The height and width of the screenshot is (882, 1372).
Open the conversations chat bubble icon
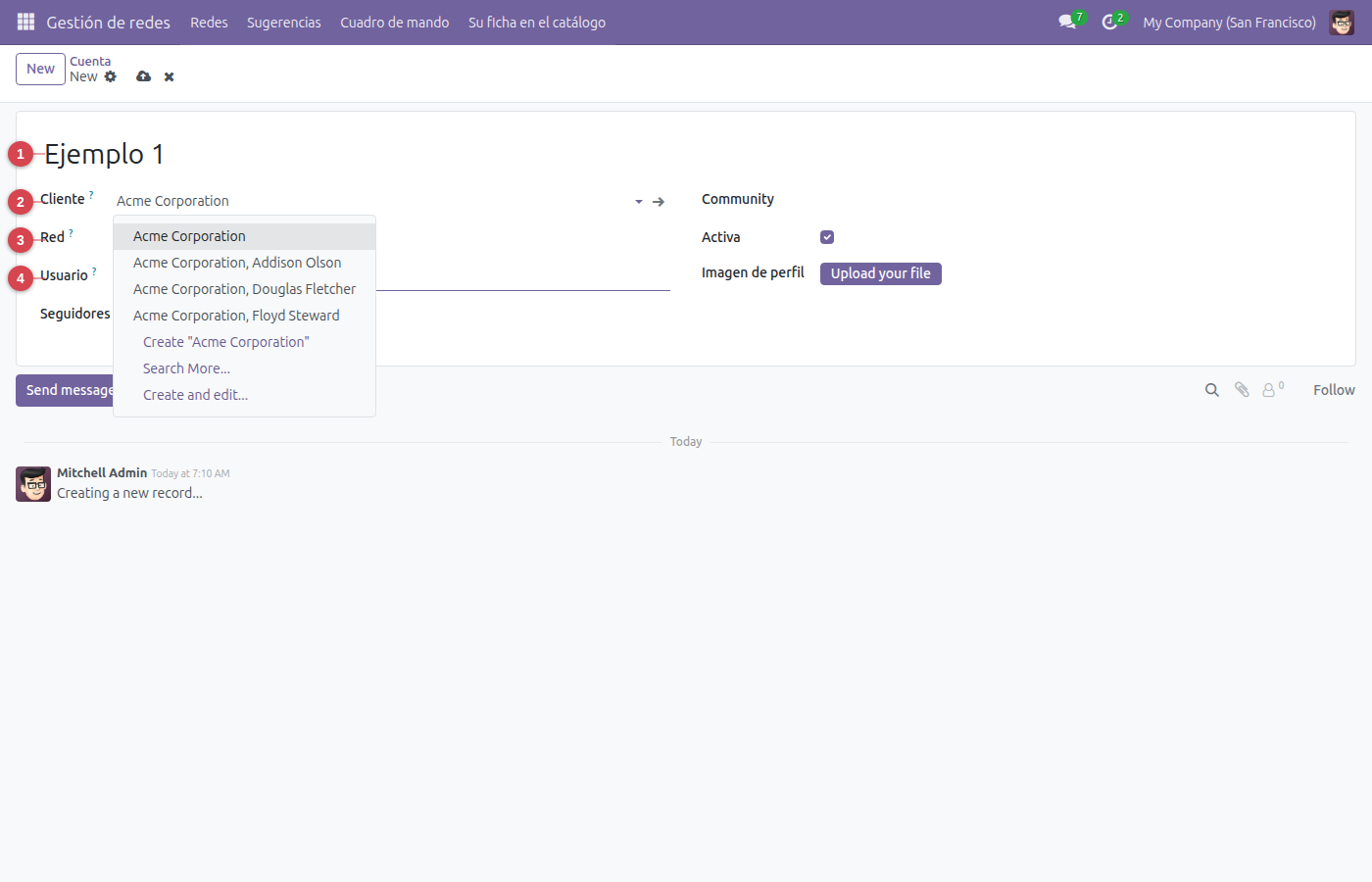coord(1067,22)
